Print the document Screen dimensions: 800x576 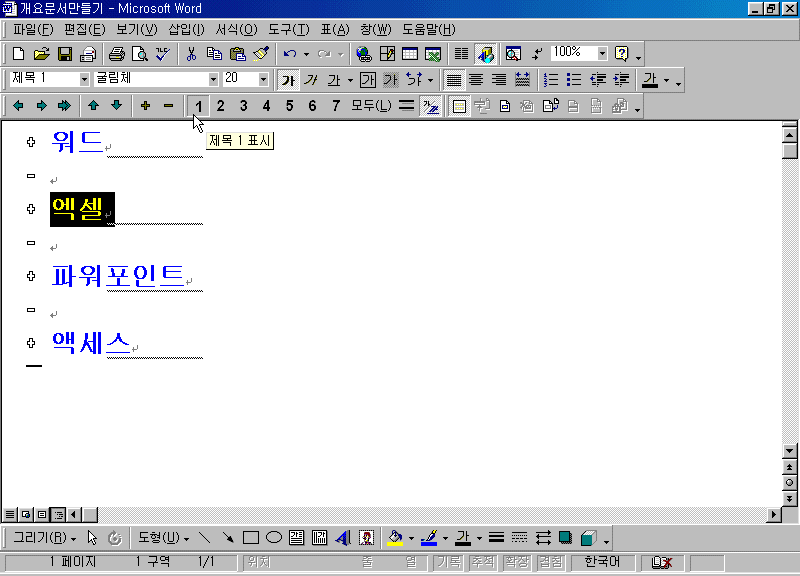(x=116, y=54)
